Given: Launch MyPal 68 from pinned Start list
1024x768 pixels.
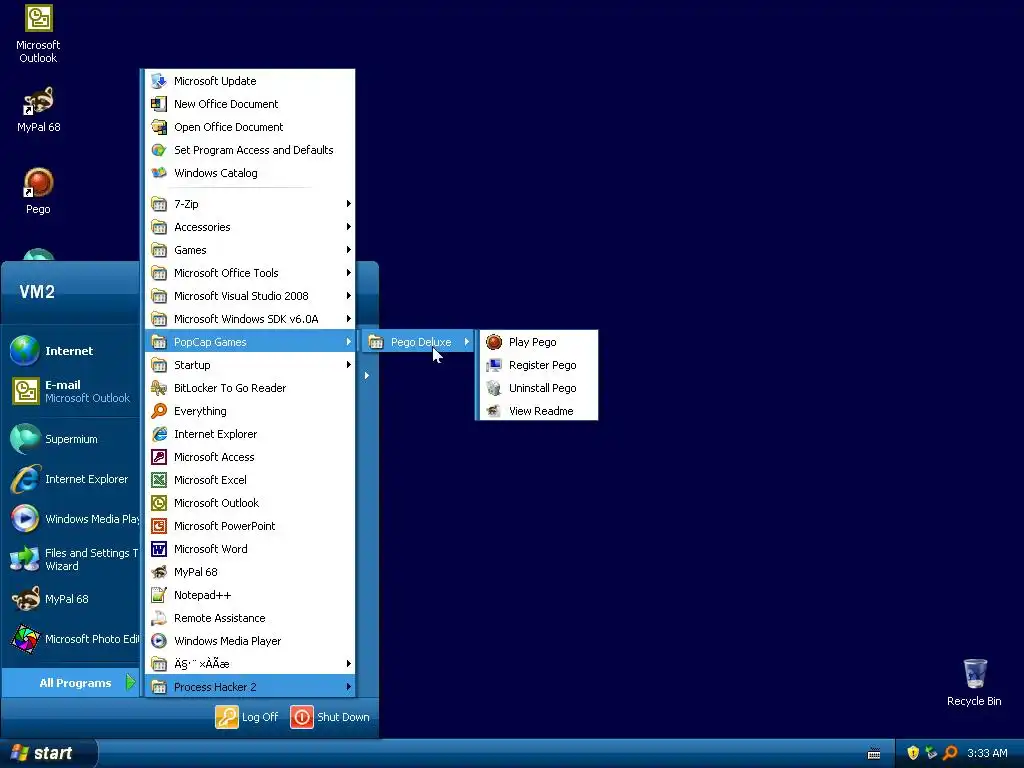Looking at the screenshot, I should 71,599.
